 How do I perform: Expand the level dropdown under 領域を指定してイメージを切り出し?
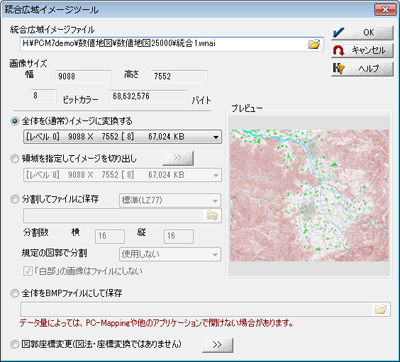122,175
